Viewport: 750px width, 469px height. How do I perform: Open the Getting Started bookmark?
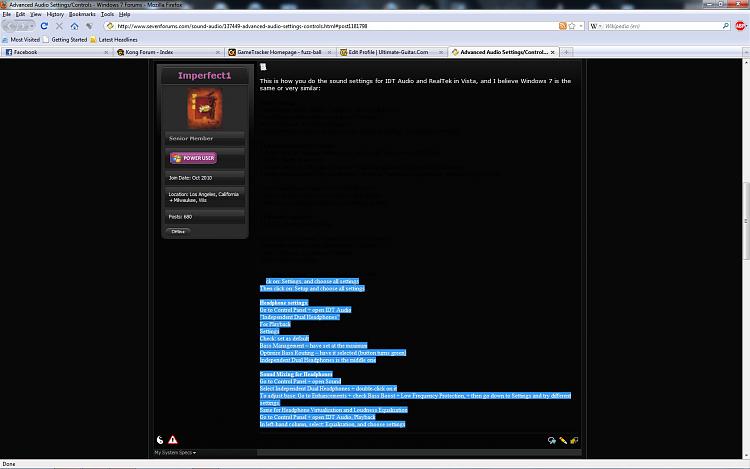(x=65, y=40)
